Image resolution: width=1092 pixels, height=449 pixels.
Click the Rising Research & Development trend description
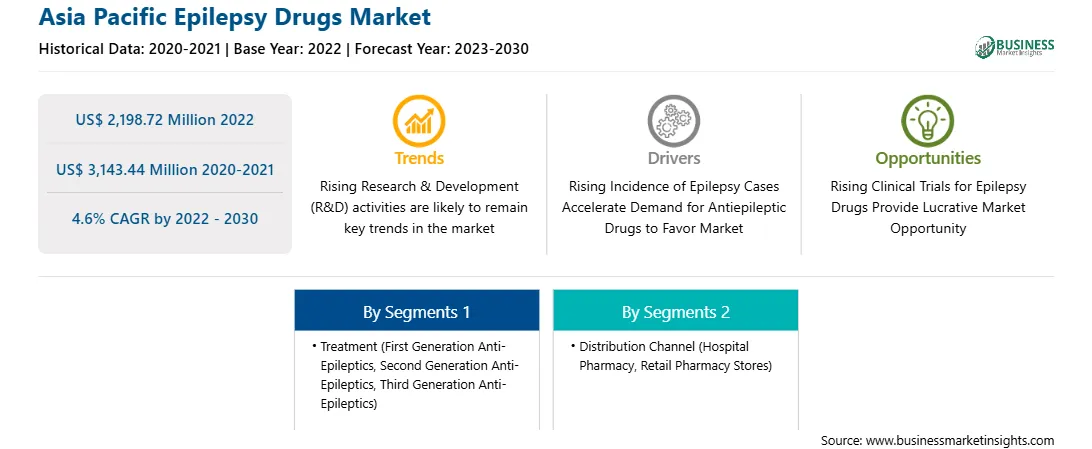419,207
